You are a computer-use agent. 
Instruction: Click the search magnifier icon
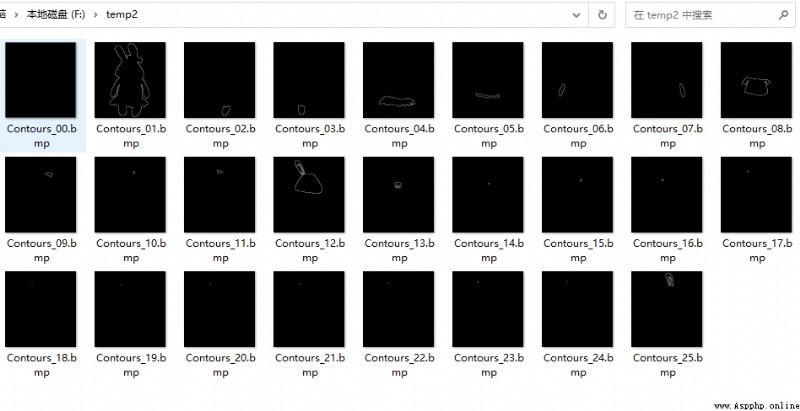pos(783,15)
